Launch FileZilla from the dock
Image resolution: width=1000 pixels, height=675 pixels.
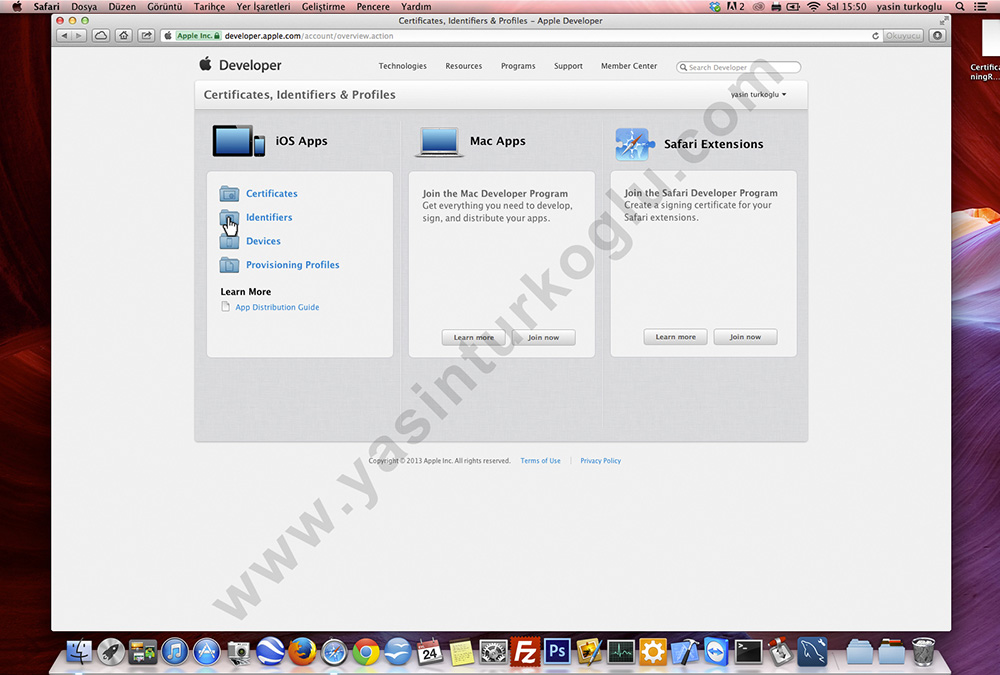point(525,651)
